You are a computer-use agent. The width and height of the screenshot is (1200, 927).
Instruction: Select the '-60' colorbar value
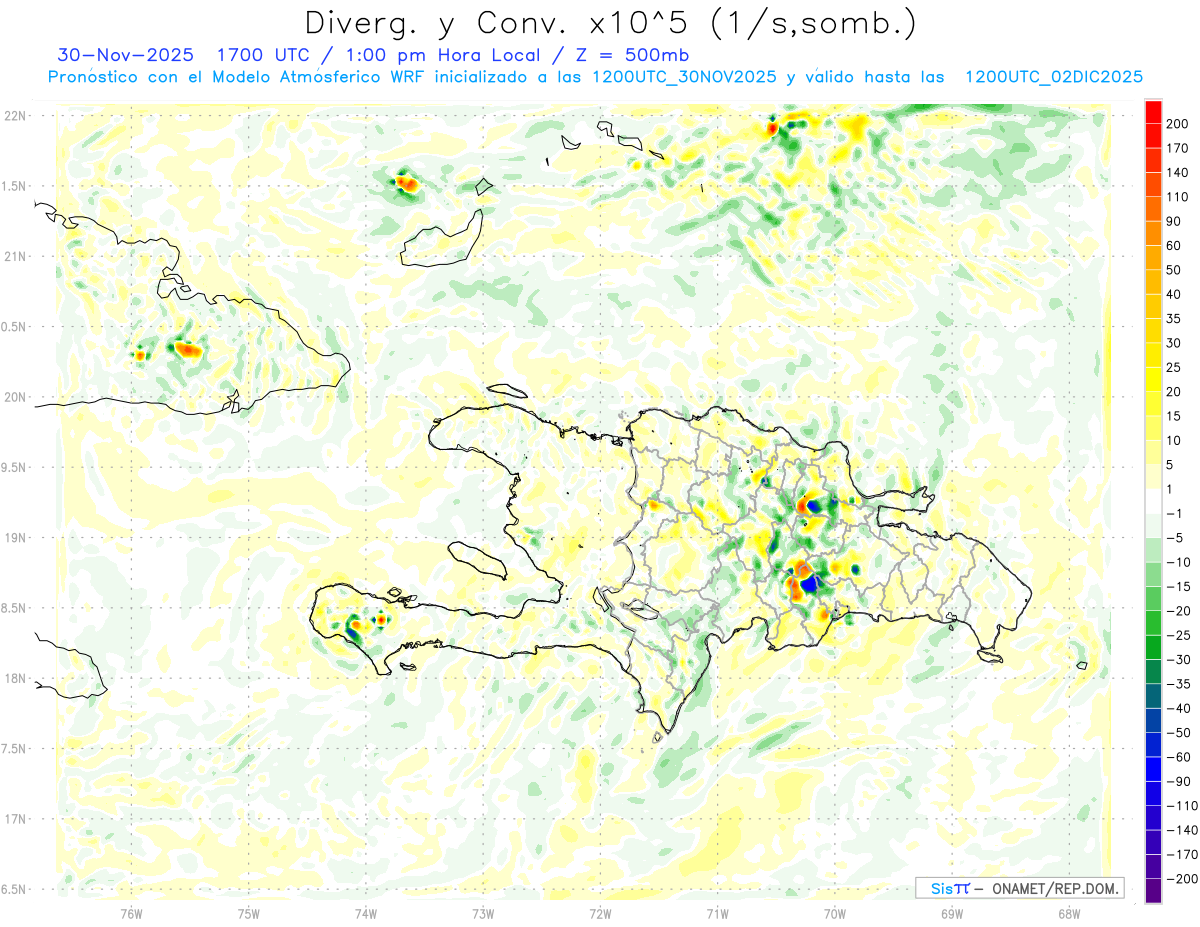tap(1180, 757)
